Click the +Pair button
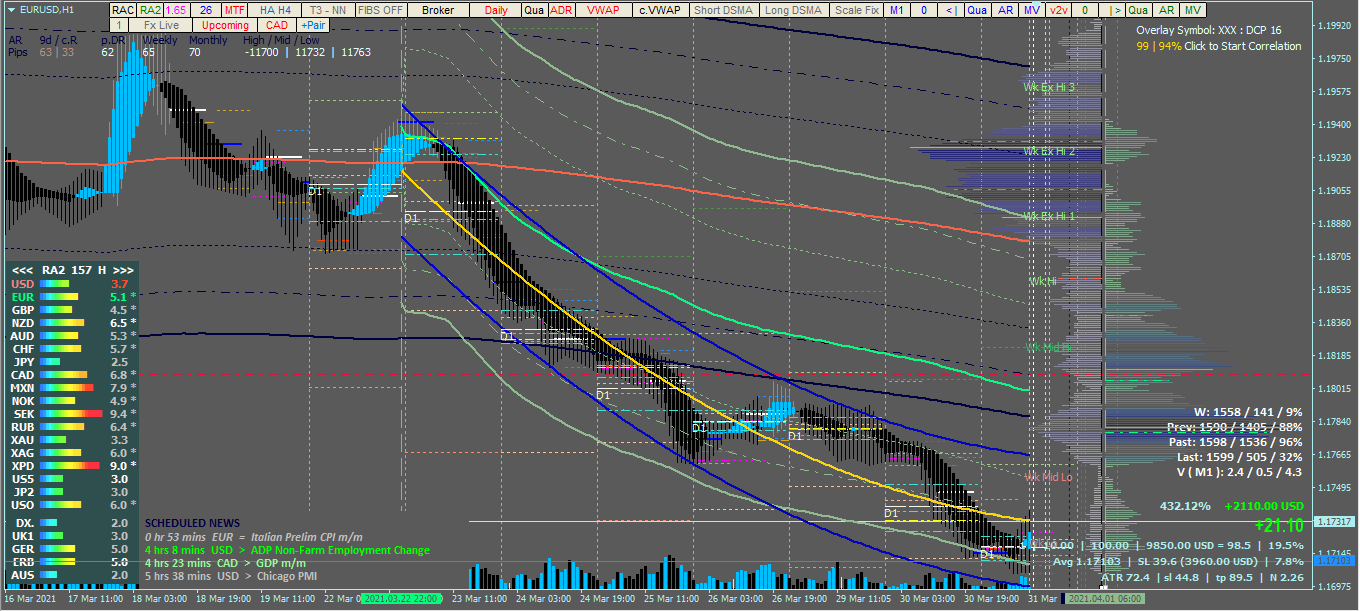The height and width of the screenshot is (611, 1360). click(x=313, y=25)
